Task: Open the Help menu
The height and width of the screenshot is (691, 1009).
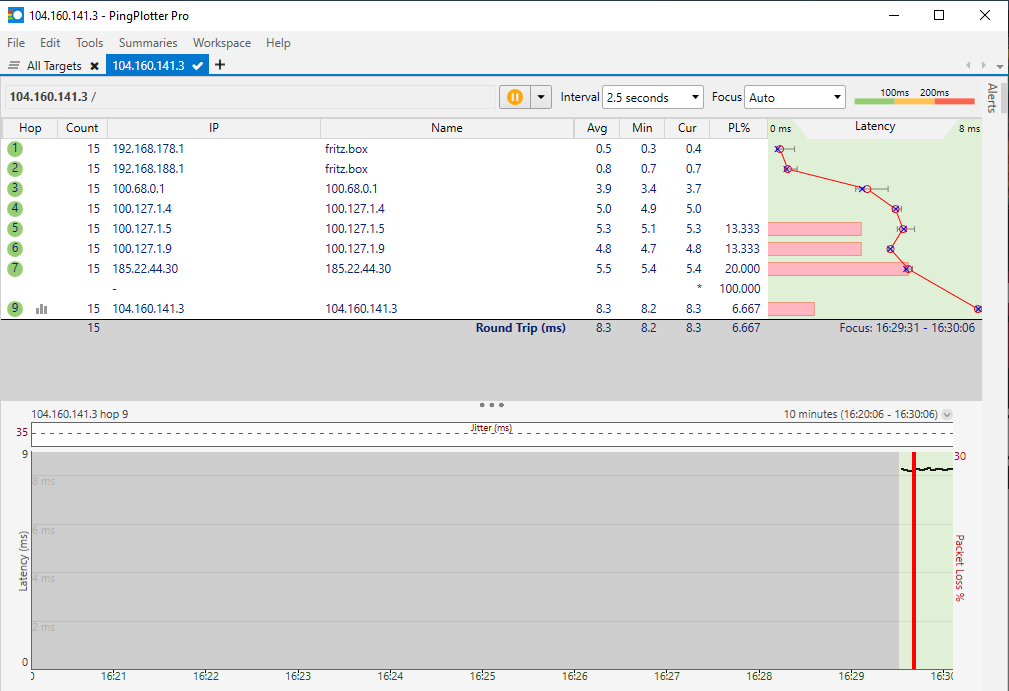Action: click(278, 42)
